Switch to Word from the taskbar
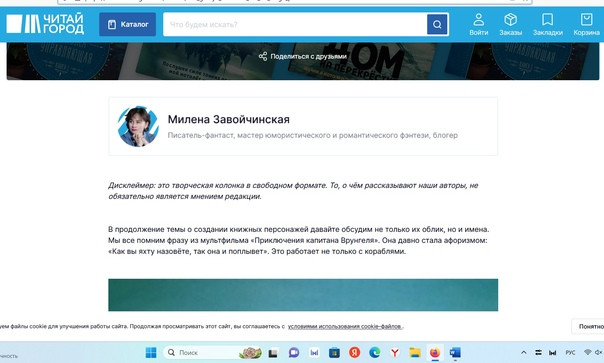This screenshot has height=363, width=604. coord(455,352)
